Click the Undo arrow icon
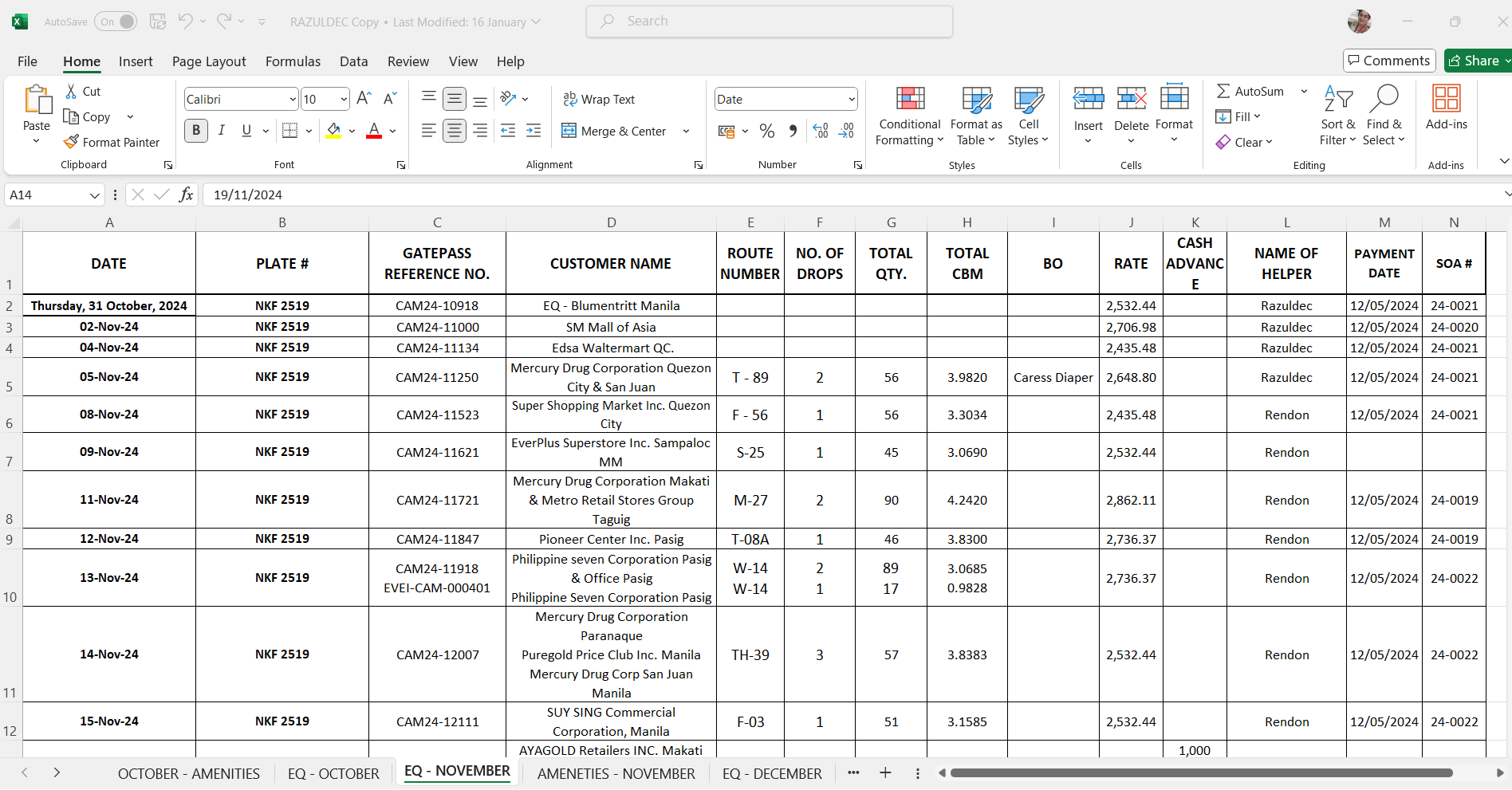Viewport: 1512px width, 790px height. point(185,22)
